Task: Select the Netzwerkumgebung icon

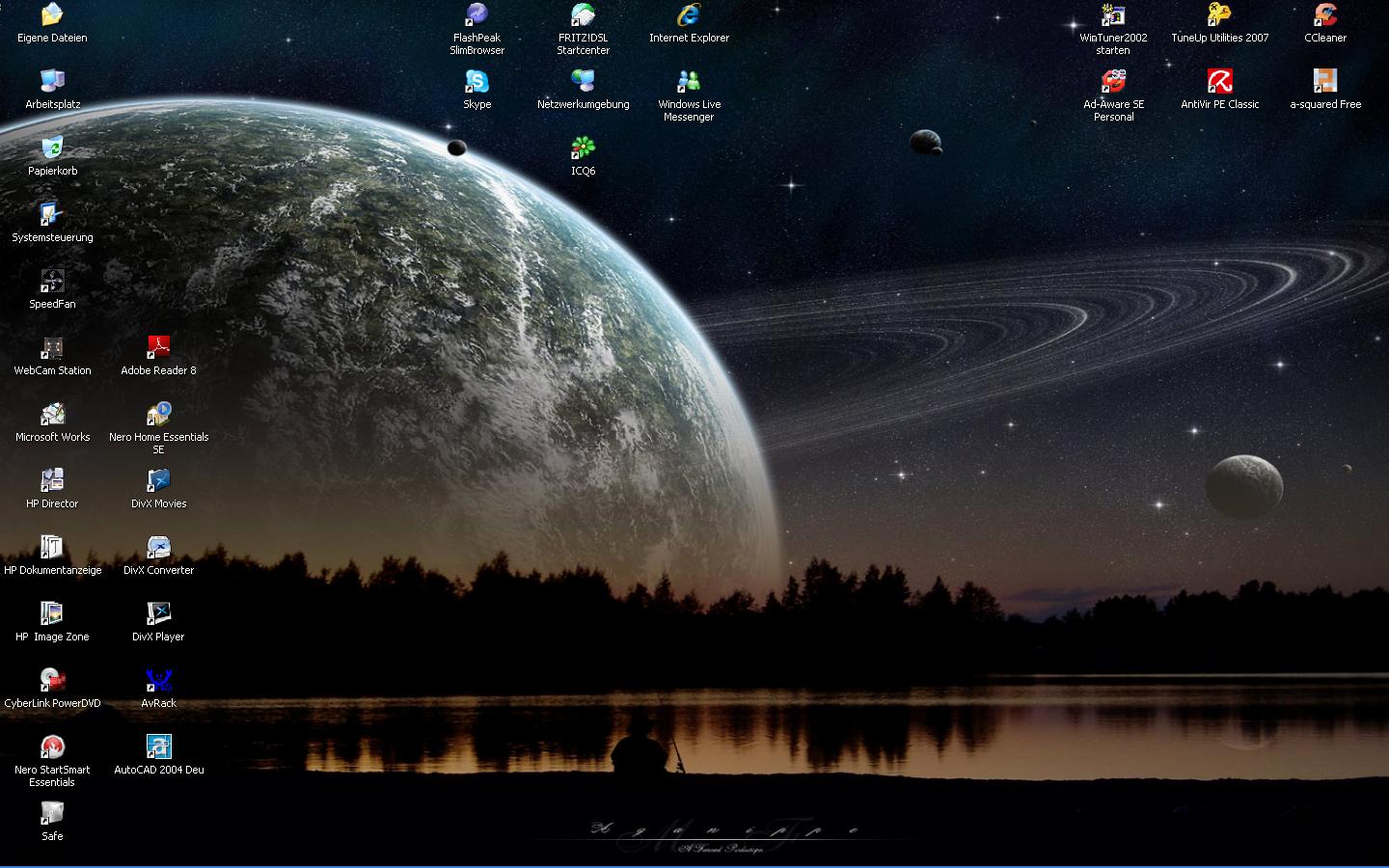Action: (583, 81)
